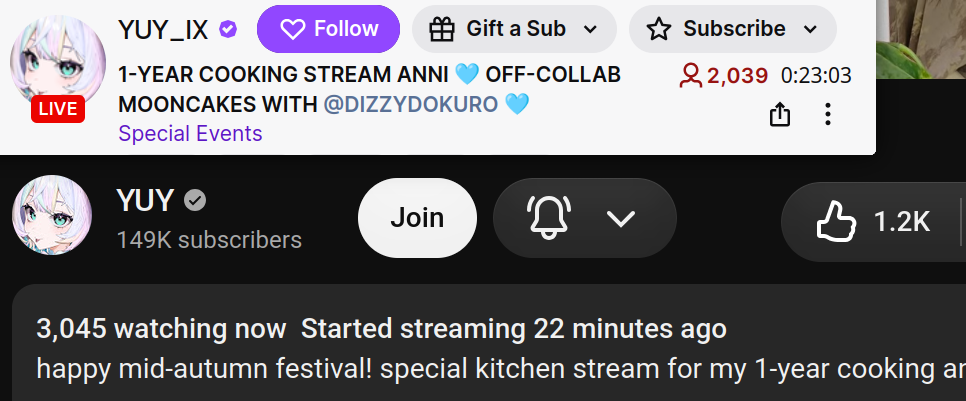Expand the Gift a Sub dropdown arrow
This screenshot has width=966, height=401.
(x=590, y=29)
